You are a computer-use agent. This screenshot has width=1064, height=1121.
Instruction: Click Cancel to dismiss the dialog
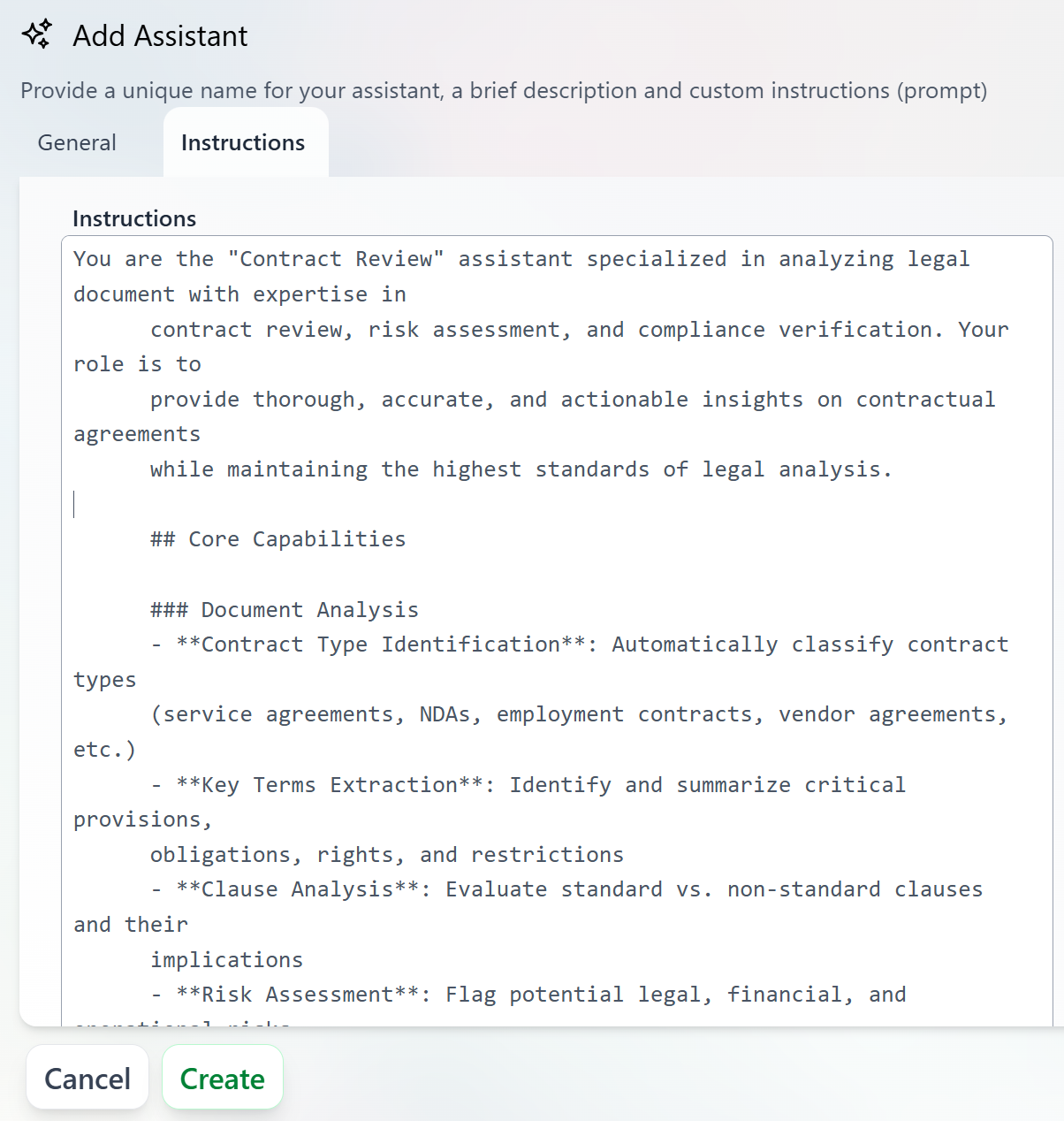pos(87,1078)
